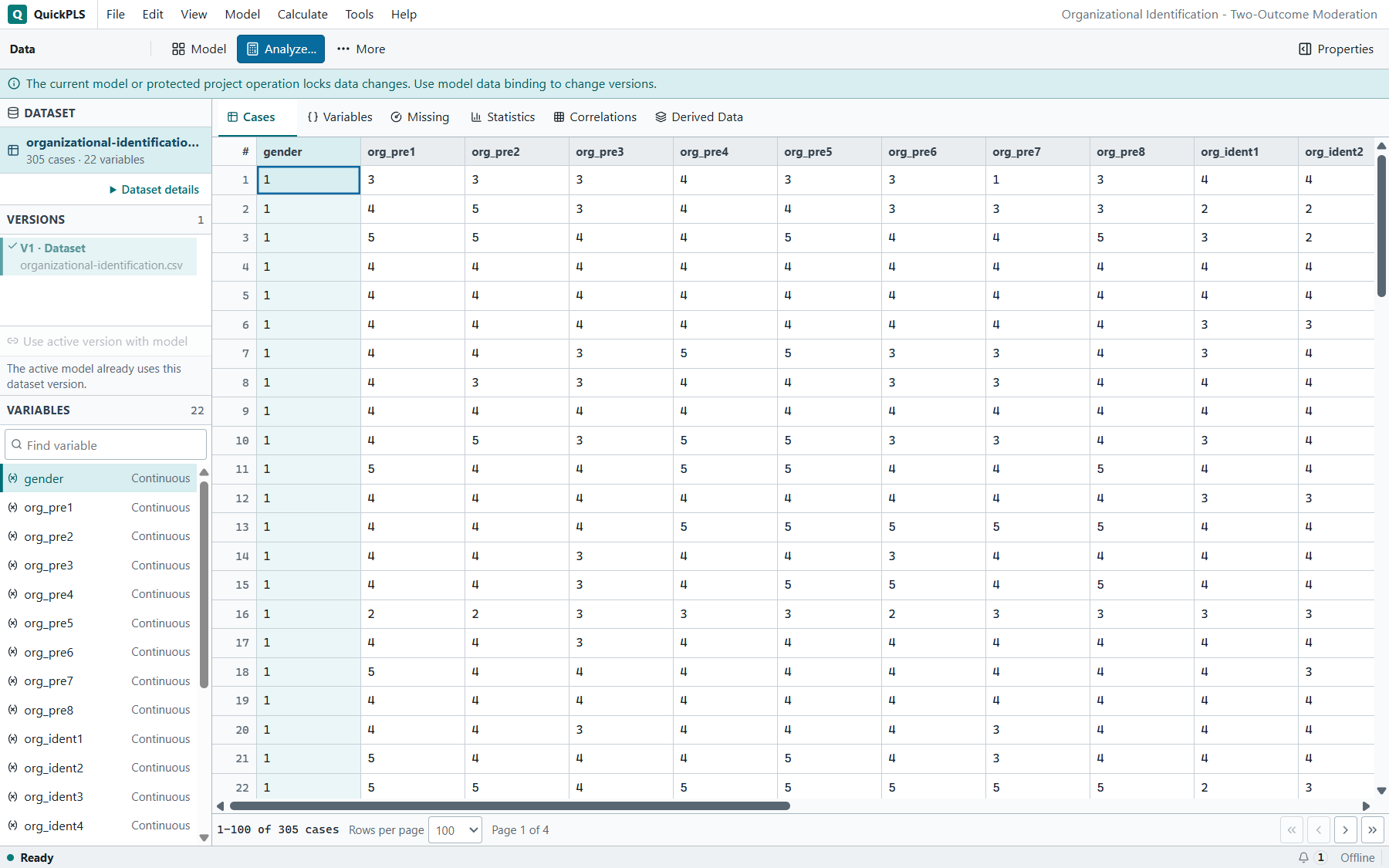Open the File menu
Image resolution: width=1389 pixels, height=868 pixels.
click(116, 14)
